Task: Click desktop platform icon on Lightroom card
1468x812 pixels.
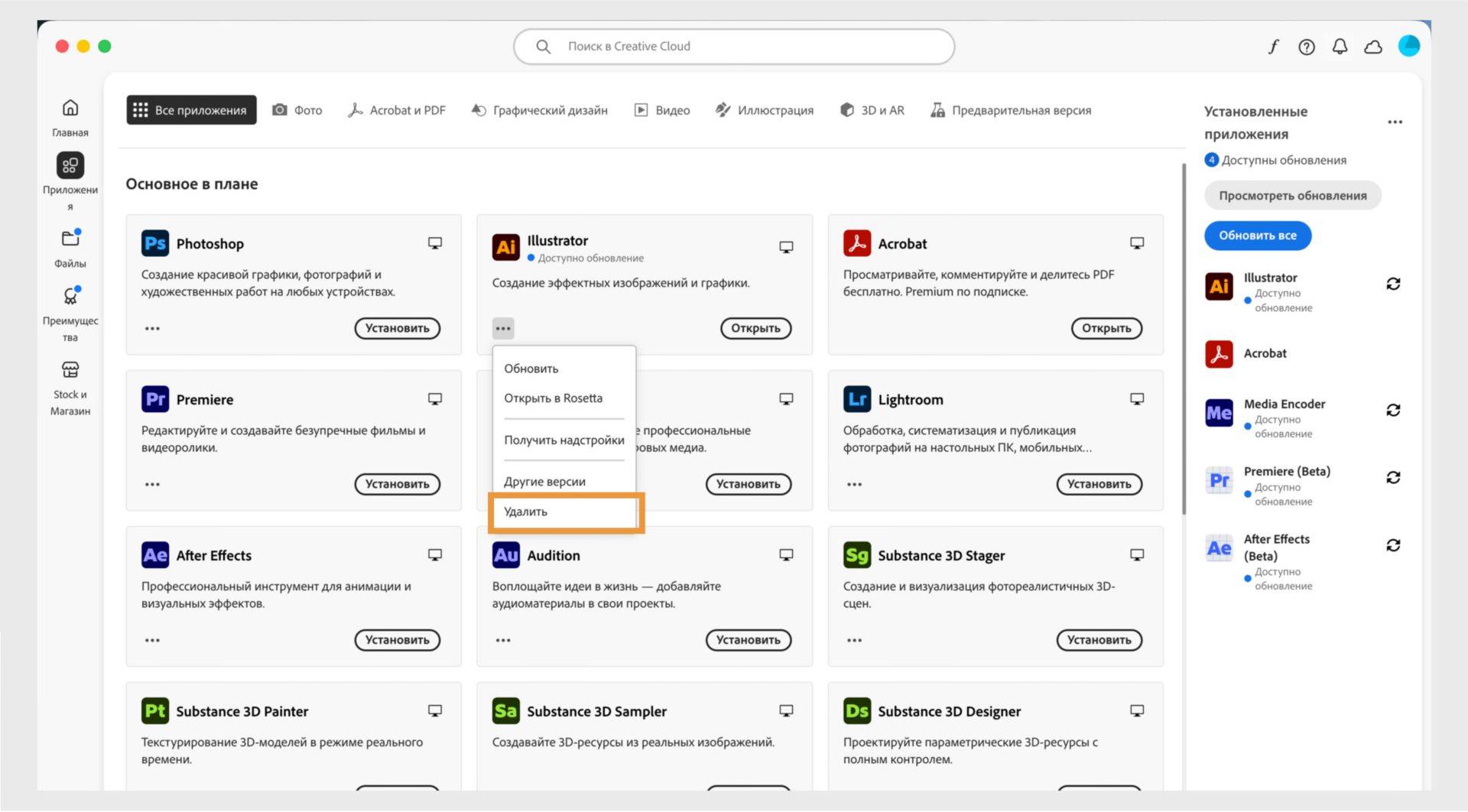Action: click(x=1137, y=399)
